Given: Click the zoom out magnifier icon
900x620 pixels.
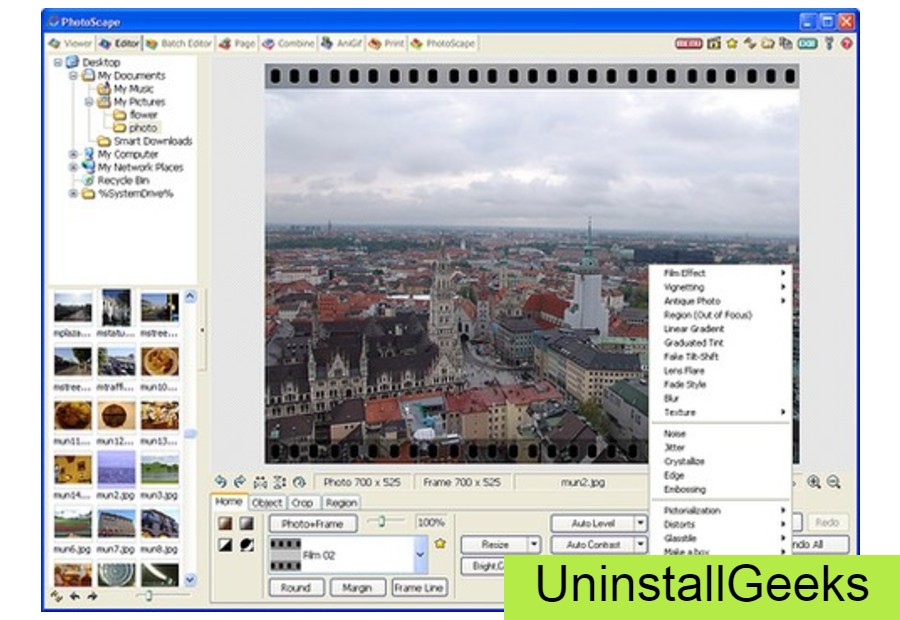Looking at the screenshot, I should click(x=833, y=482).
